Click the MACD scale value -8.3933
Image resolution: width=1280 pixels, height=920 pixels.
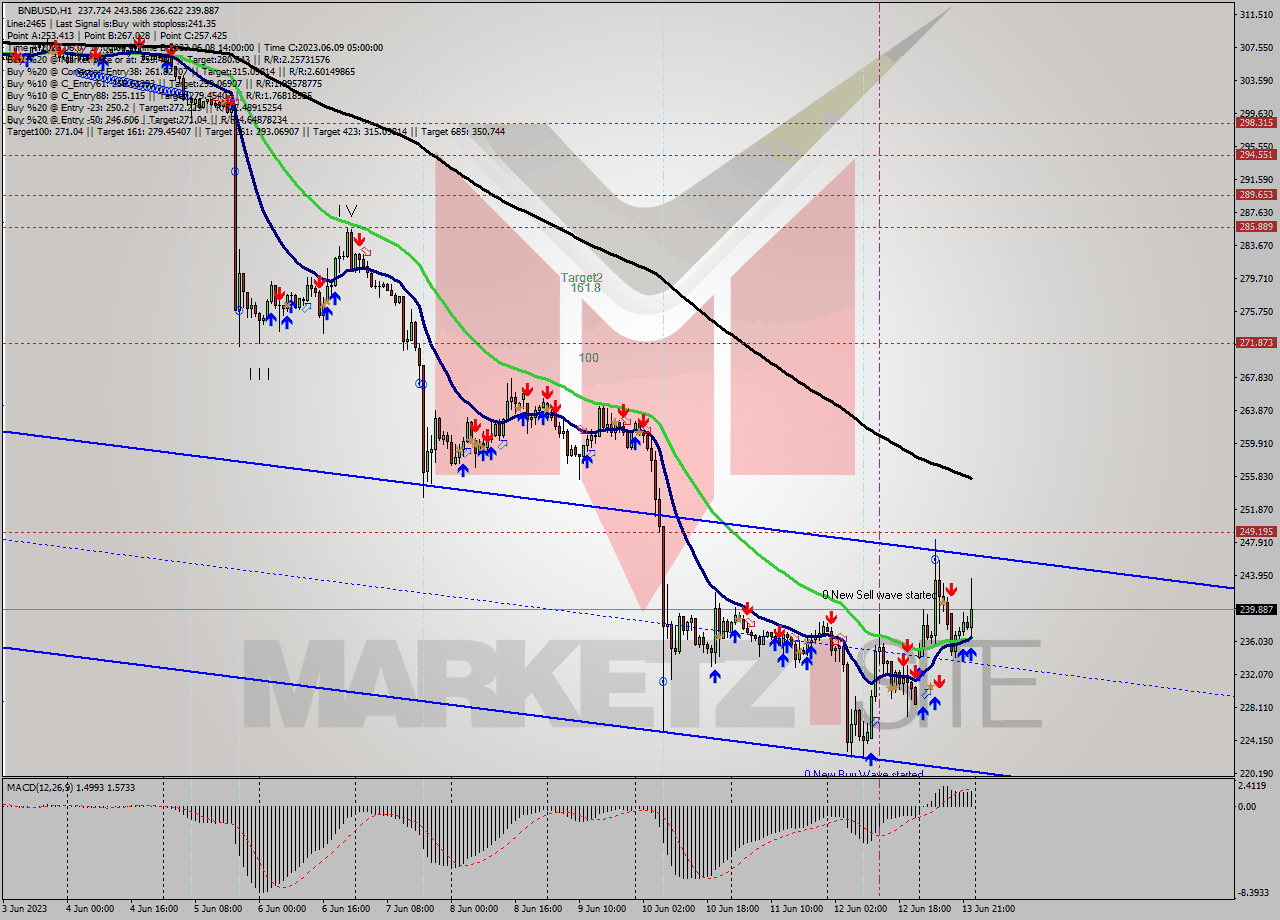(1256, 893)
